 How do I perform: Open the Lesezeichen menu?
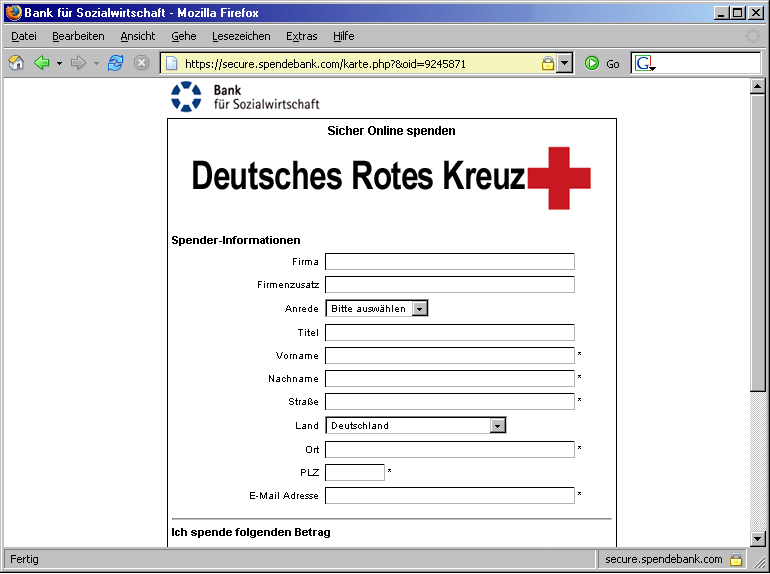pyautogui.click(x=241, y=36)
